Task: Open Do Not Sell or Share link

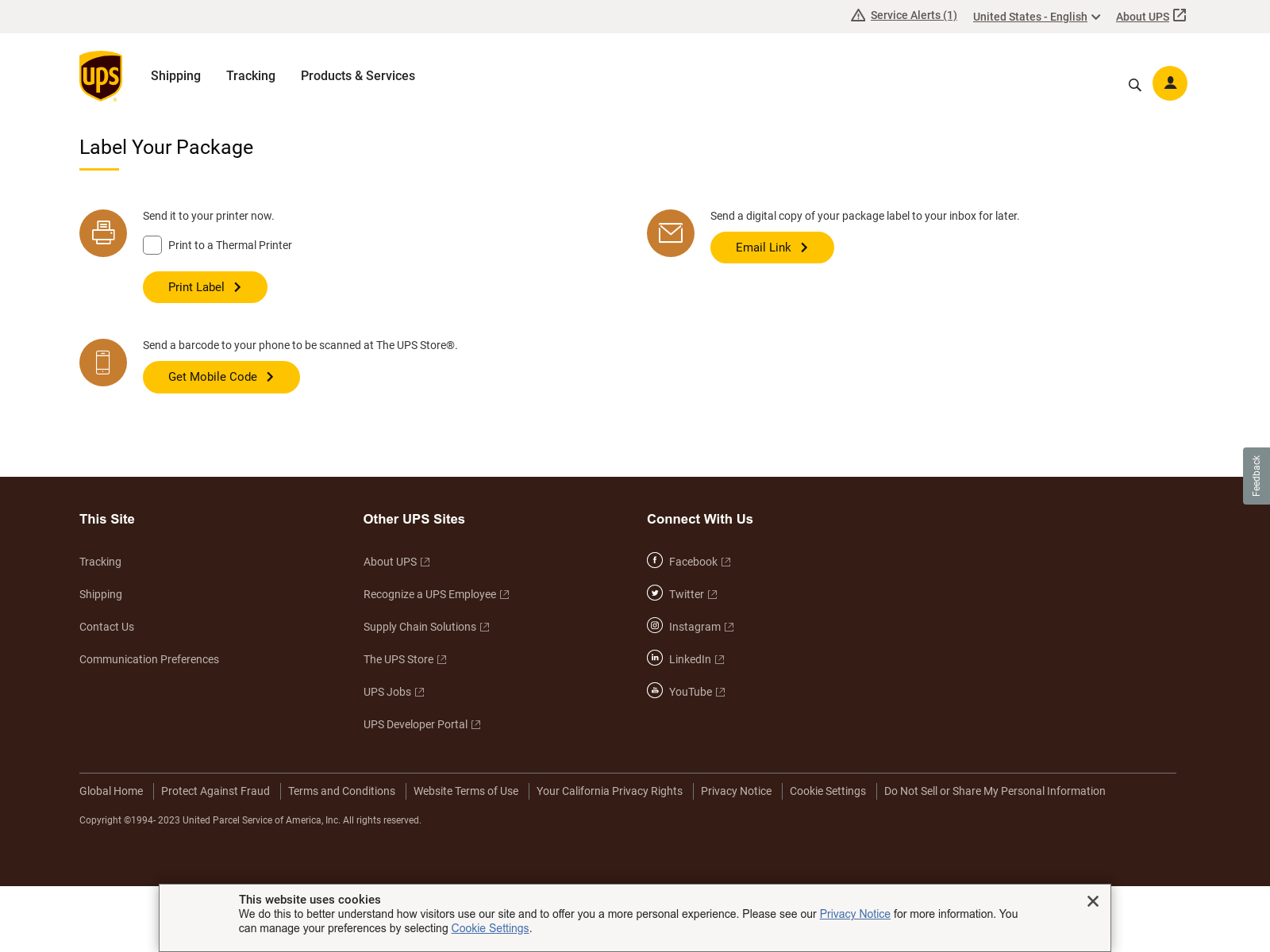Action: (x=995, y=791)
